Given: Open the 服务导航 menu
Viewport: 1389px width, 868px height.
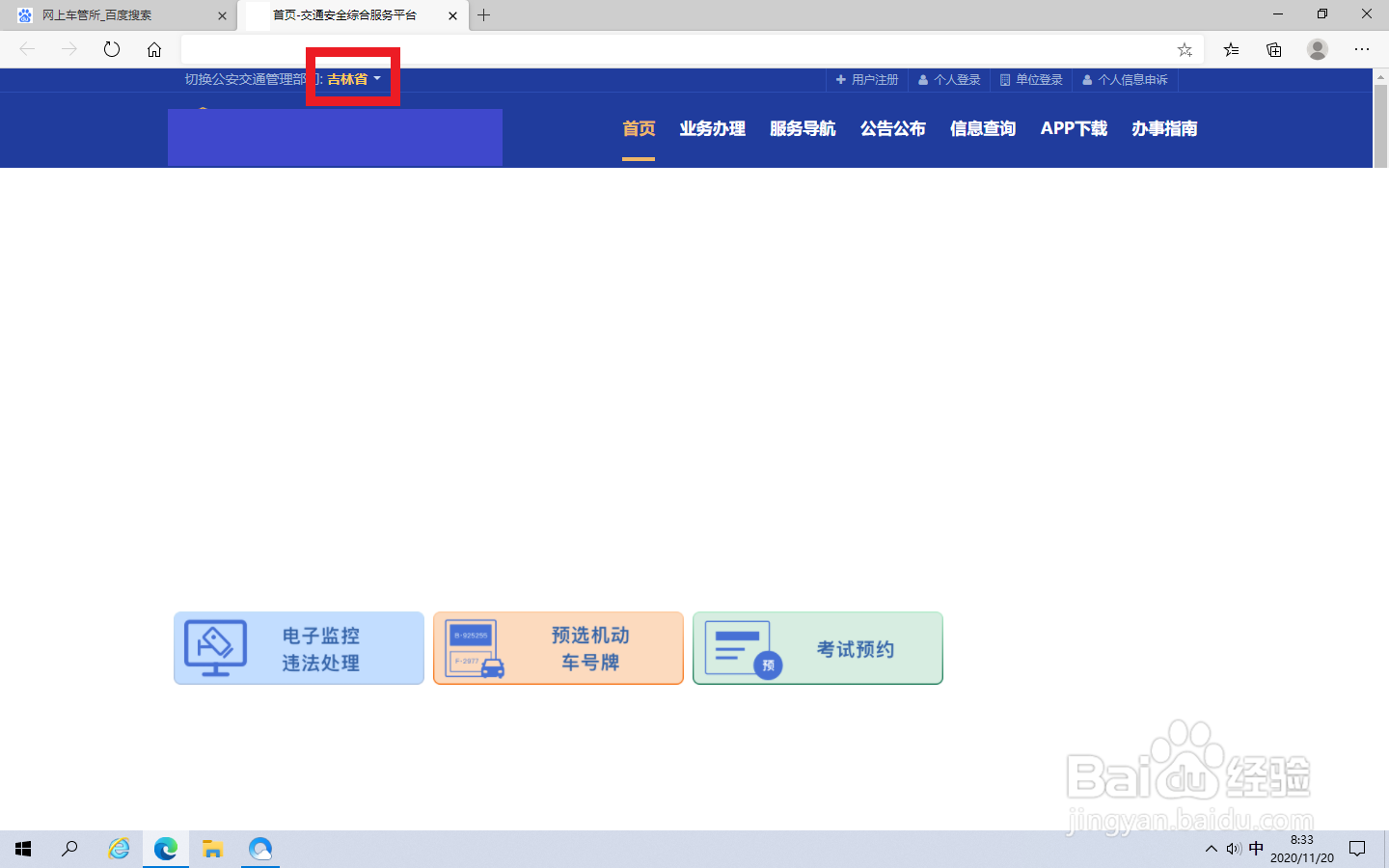Looking at the screenshot, I should [x=803, y=128].
